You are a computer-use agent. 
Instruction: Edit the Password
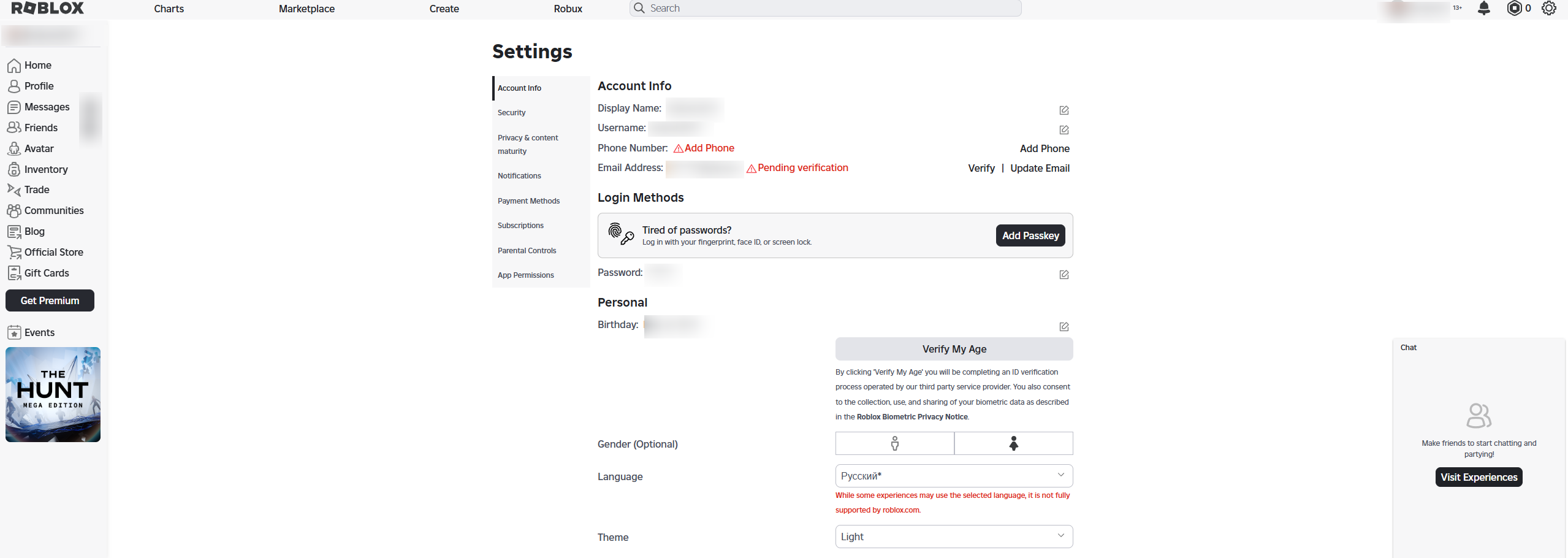tap(1064, 275)
